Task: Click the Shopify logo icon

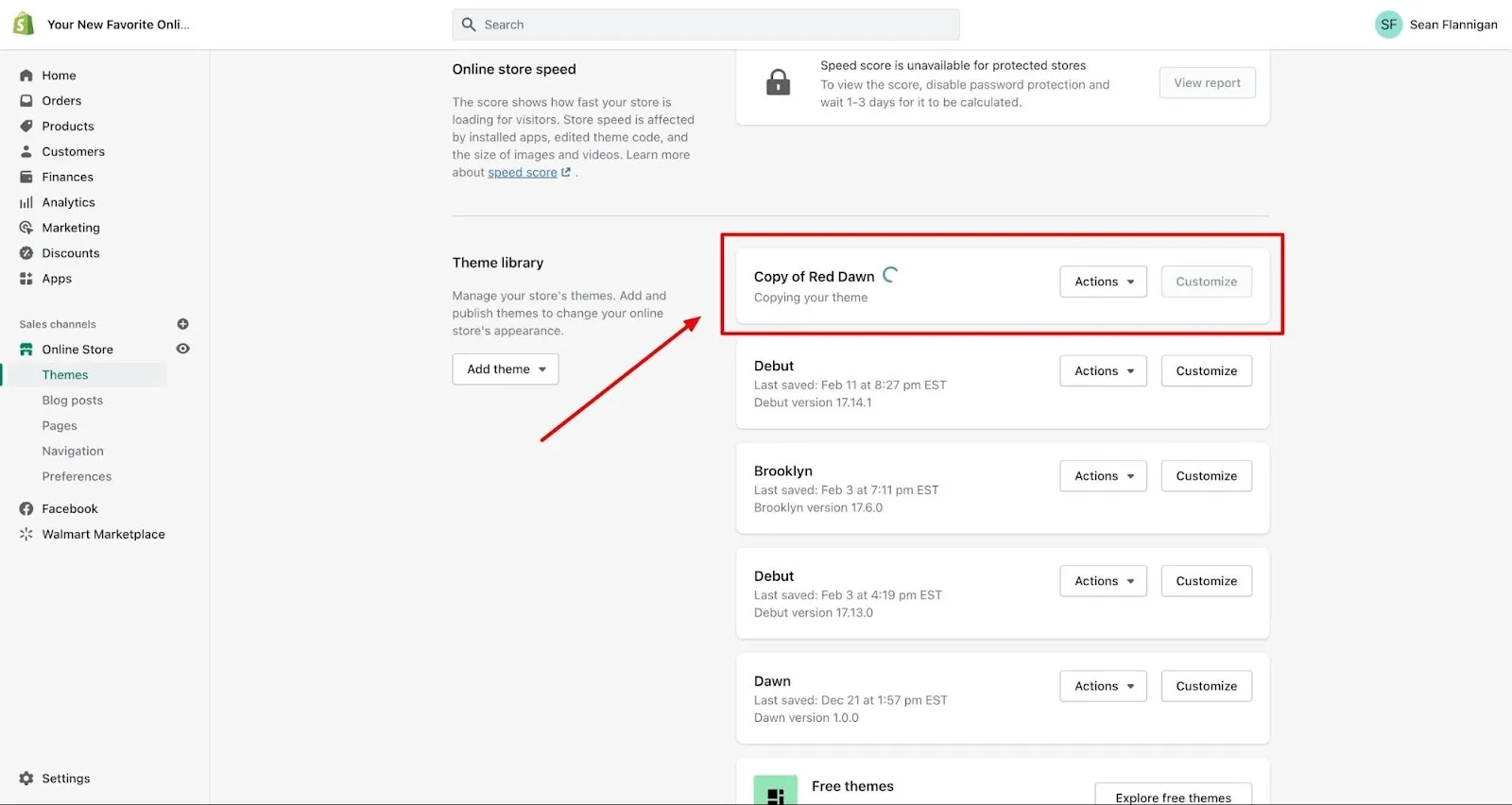Action: 24,25
